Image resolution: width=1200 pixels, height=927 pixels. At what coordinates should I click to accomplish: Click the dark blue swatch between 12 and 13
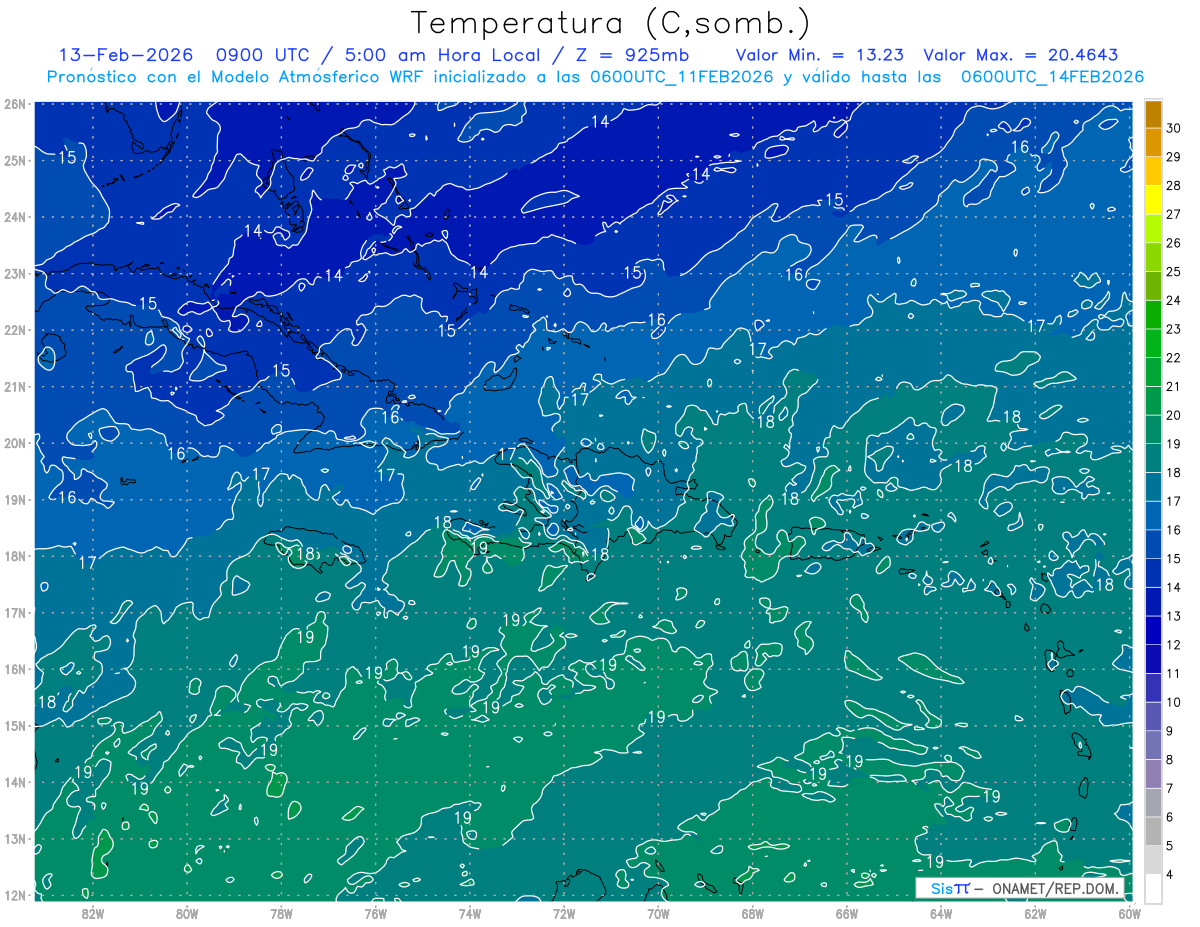[x=1153, y=629]
